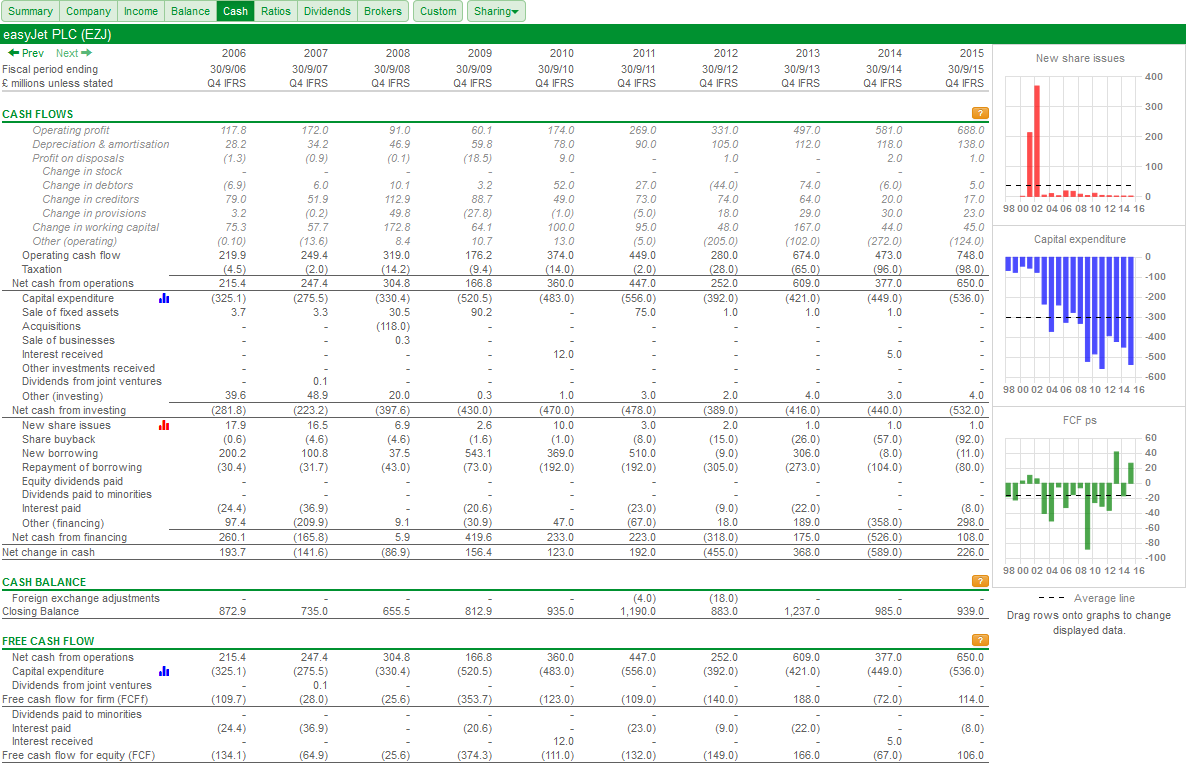The width and height of the screenshot is (1186, 765).
Task: Open the help icon for the FREE CASH FLOW section
Action: (x=980, y=640)
